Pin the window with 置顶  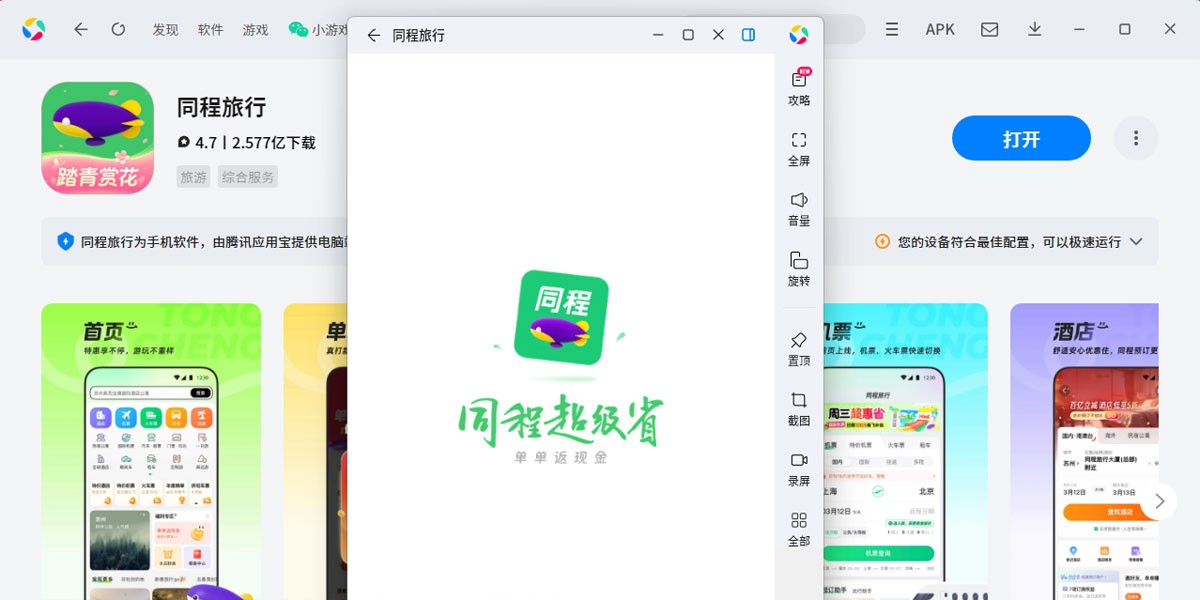point(799,348)
